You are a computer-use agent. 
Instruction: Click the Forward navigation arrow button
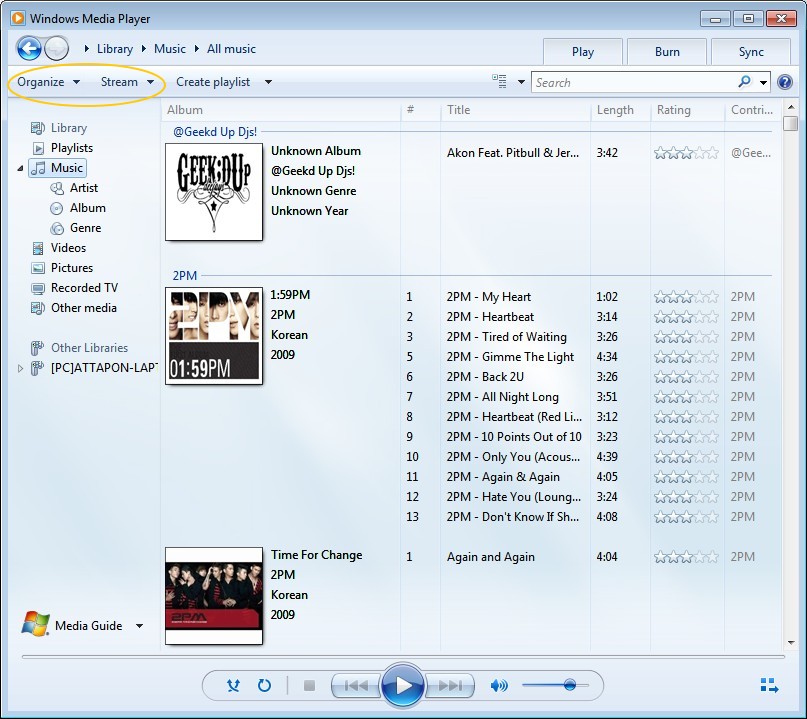click(57, 49)
